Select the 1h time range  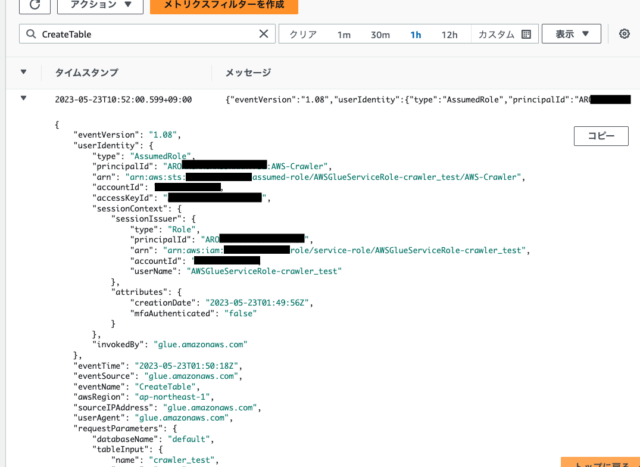pyautogui.click(x=416, y=35)
